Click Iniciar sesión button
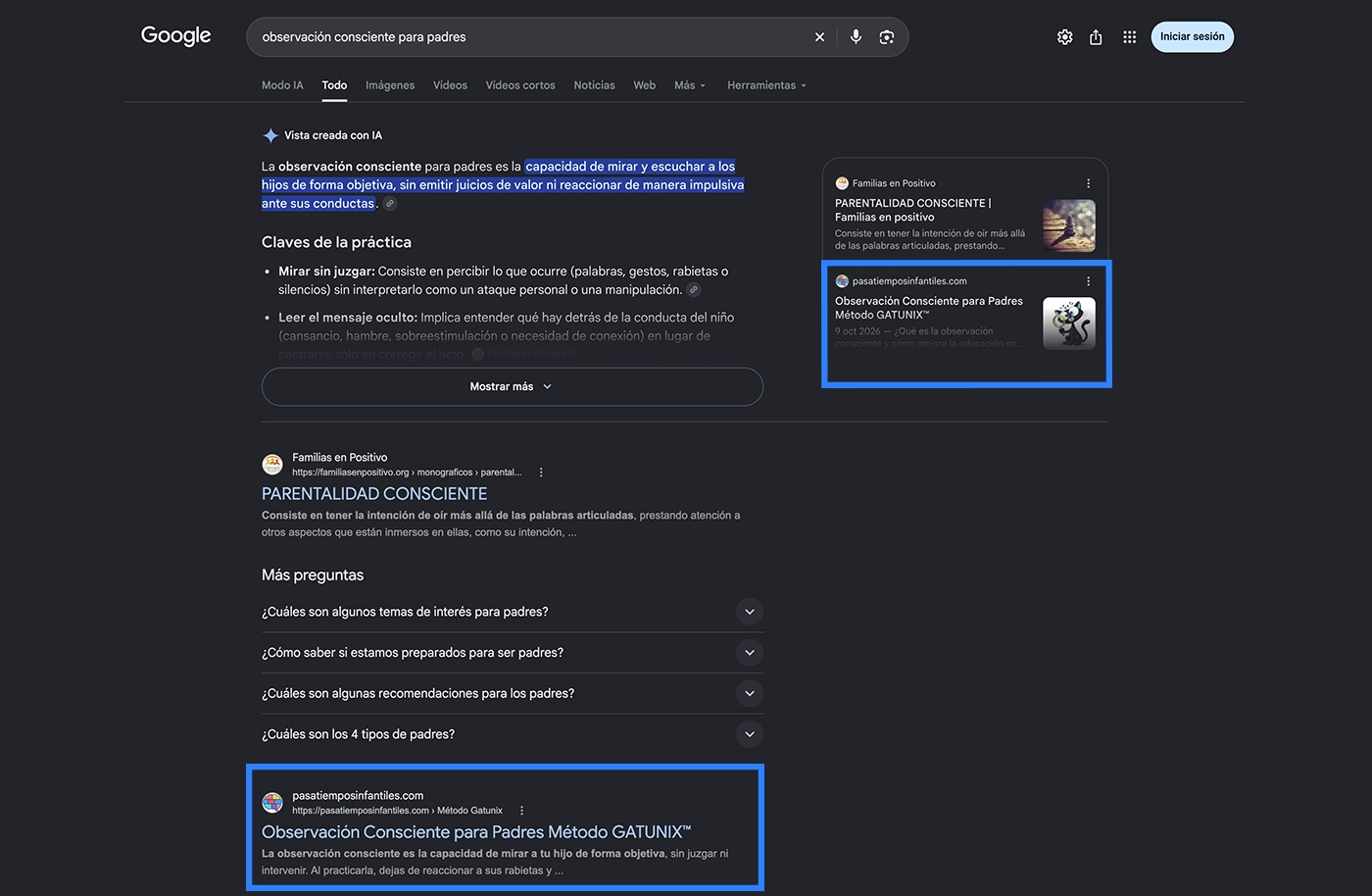 1192,37
